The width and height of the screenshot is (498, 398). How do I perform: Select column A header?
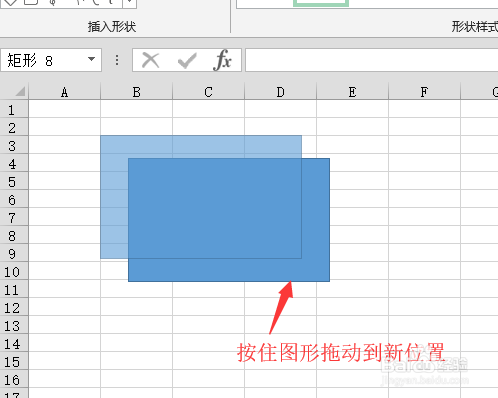65,92
